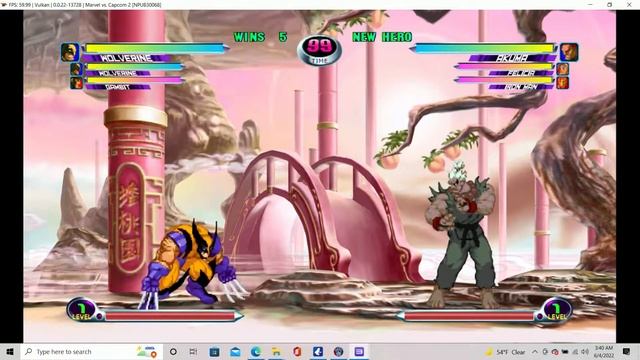
Task: Click the GAMBIT name label
Action: [118, 87]
